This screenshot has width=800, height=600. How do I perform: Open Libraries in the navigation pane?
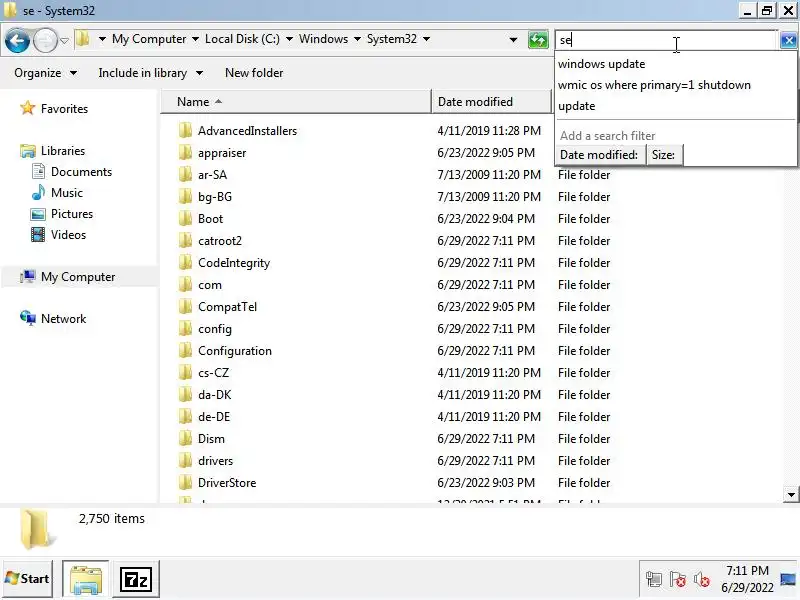[x=63, y=151]
